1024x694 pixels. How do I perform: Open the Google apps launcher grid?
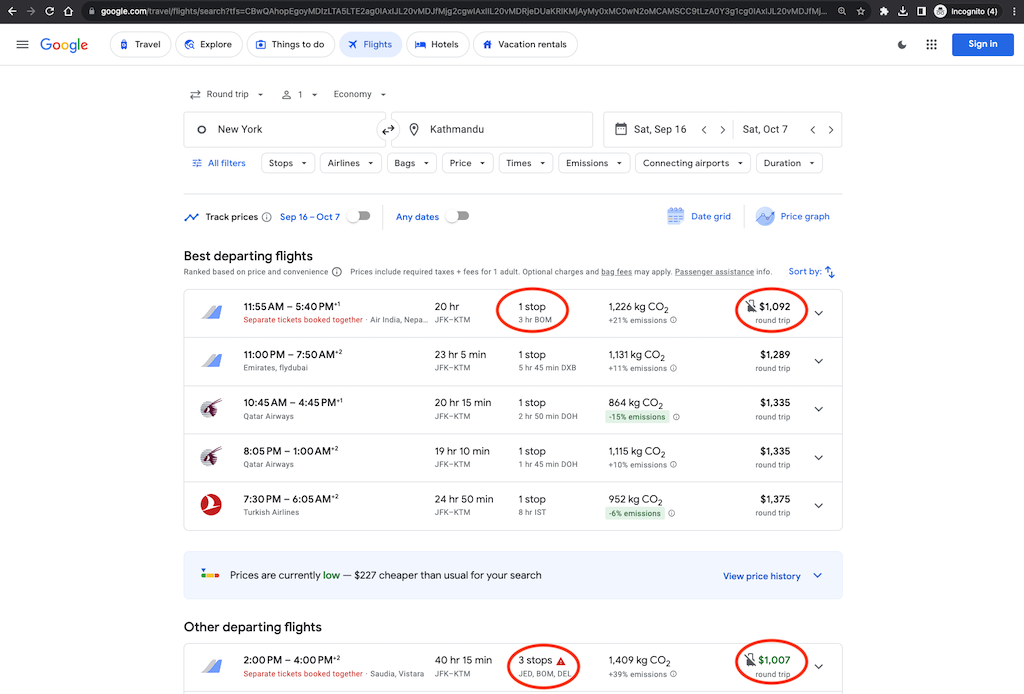931,44
